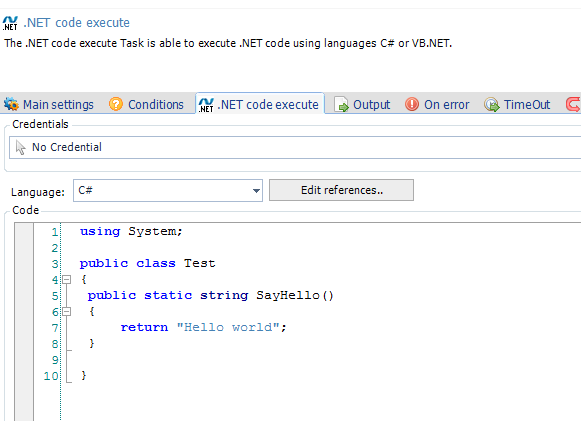The image size is (581, 421).
Task: Click the cursor icon in the Credentials field
Action: click(20, 147)
